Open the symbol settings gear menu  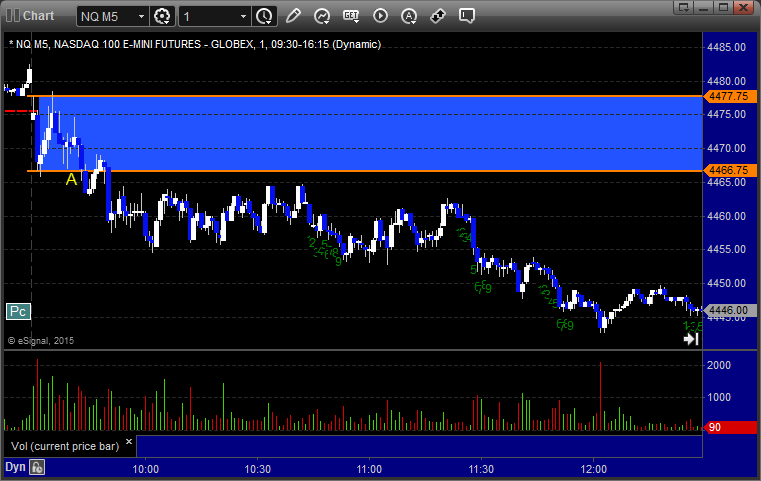click(162, 17)
